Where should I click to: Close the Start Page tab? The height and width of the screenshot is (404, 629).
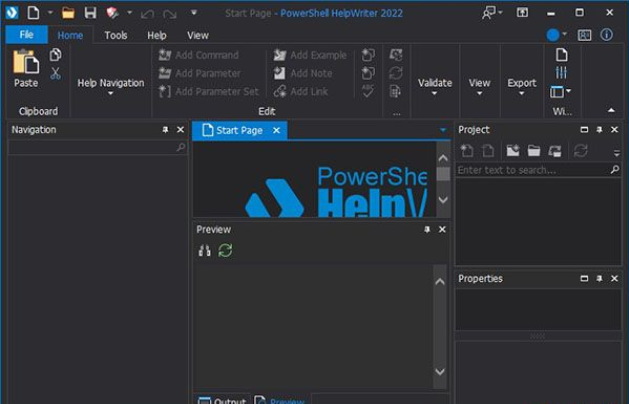click(277, 130)
